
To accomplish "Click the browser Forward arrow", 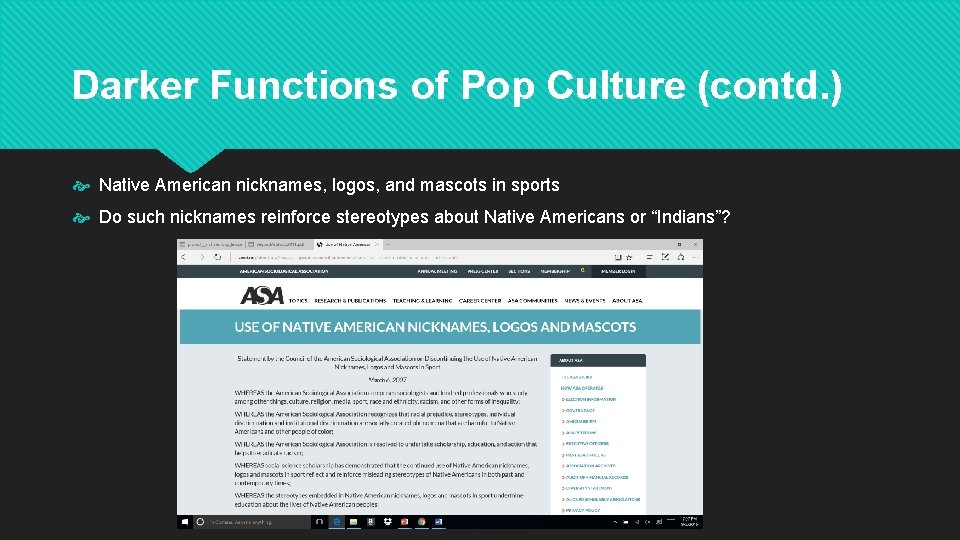I will pyautogui.click(x=201, y=257).
